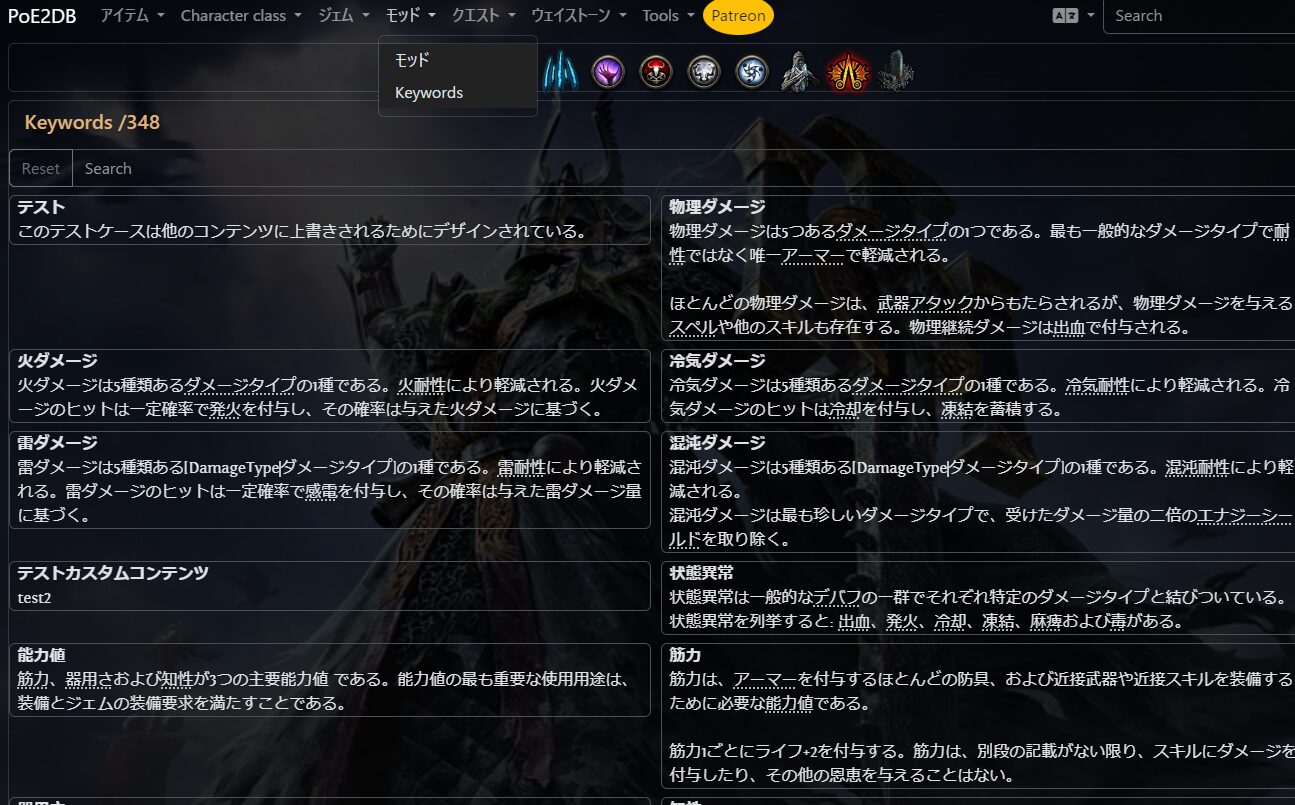This screenshot has width=1295, height=805.
Task: Select the white beast head medallion icon
Action: [x=703, y=71]
